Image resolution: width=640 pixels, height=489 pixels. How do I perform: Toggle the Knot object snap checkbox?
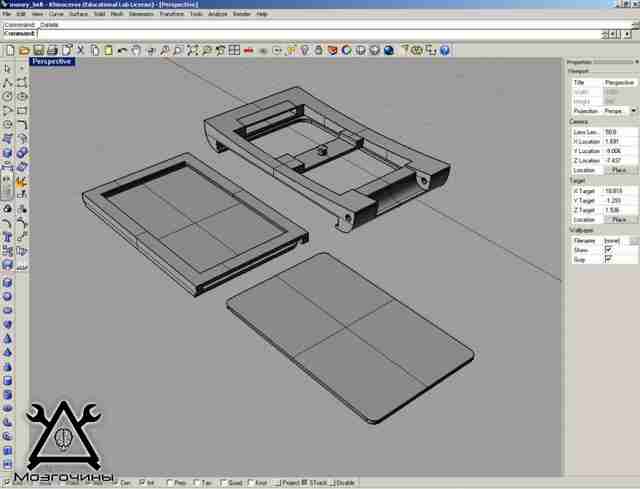tap(250, 483)
